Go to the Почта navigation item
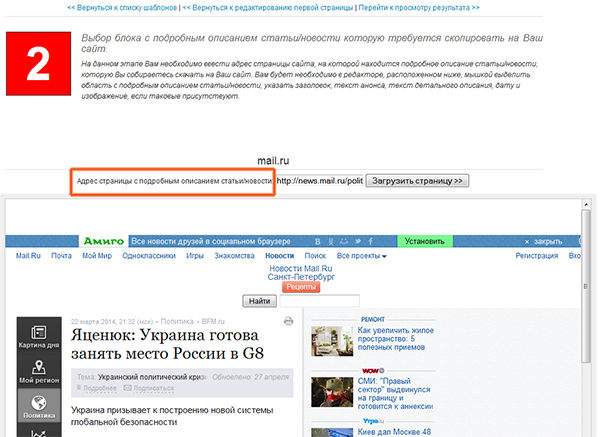600x437 pixels. [x=61, y=257]
